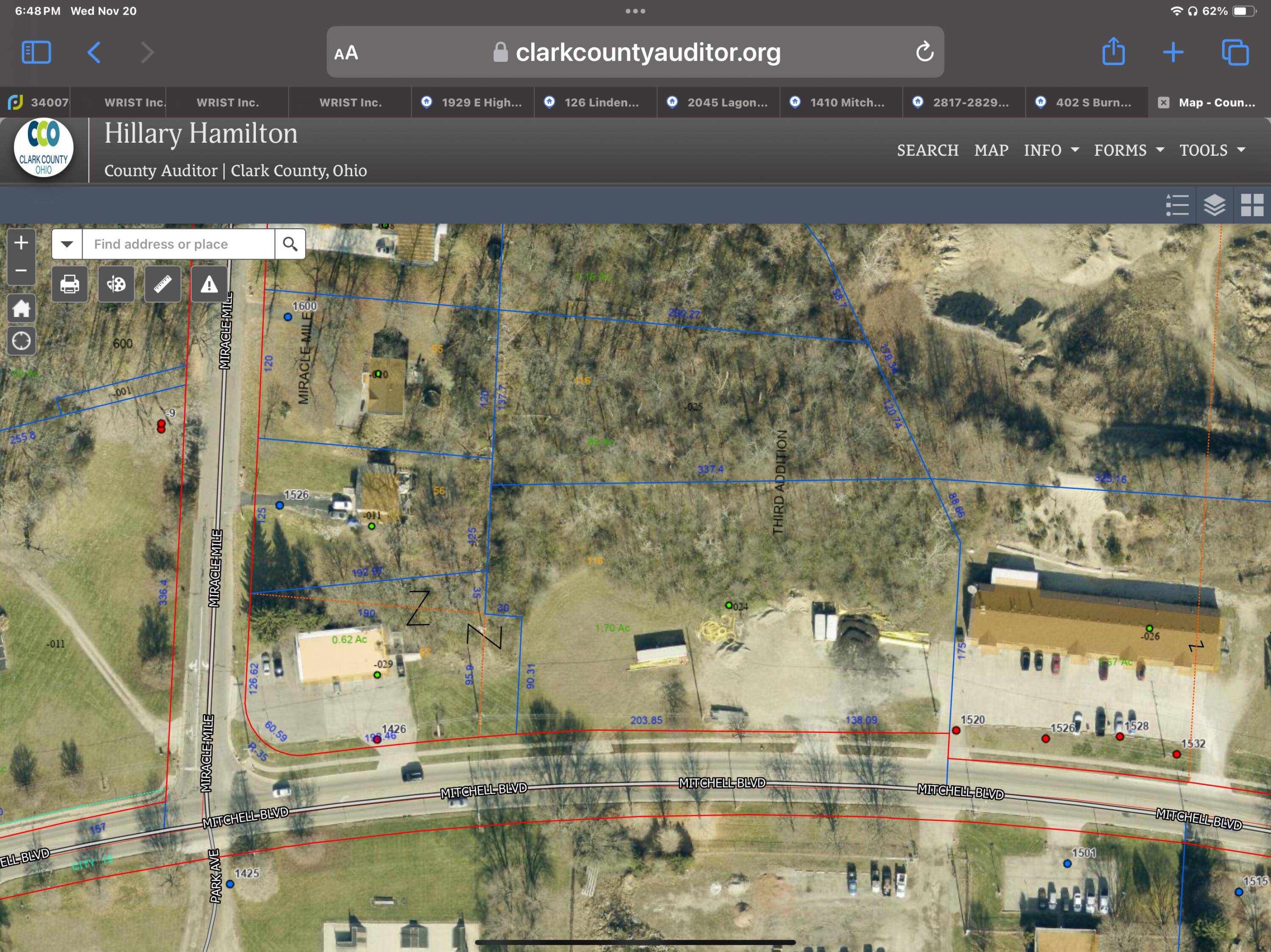Select the 1425 address point on Park Ave

[230, 884]
